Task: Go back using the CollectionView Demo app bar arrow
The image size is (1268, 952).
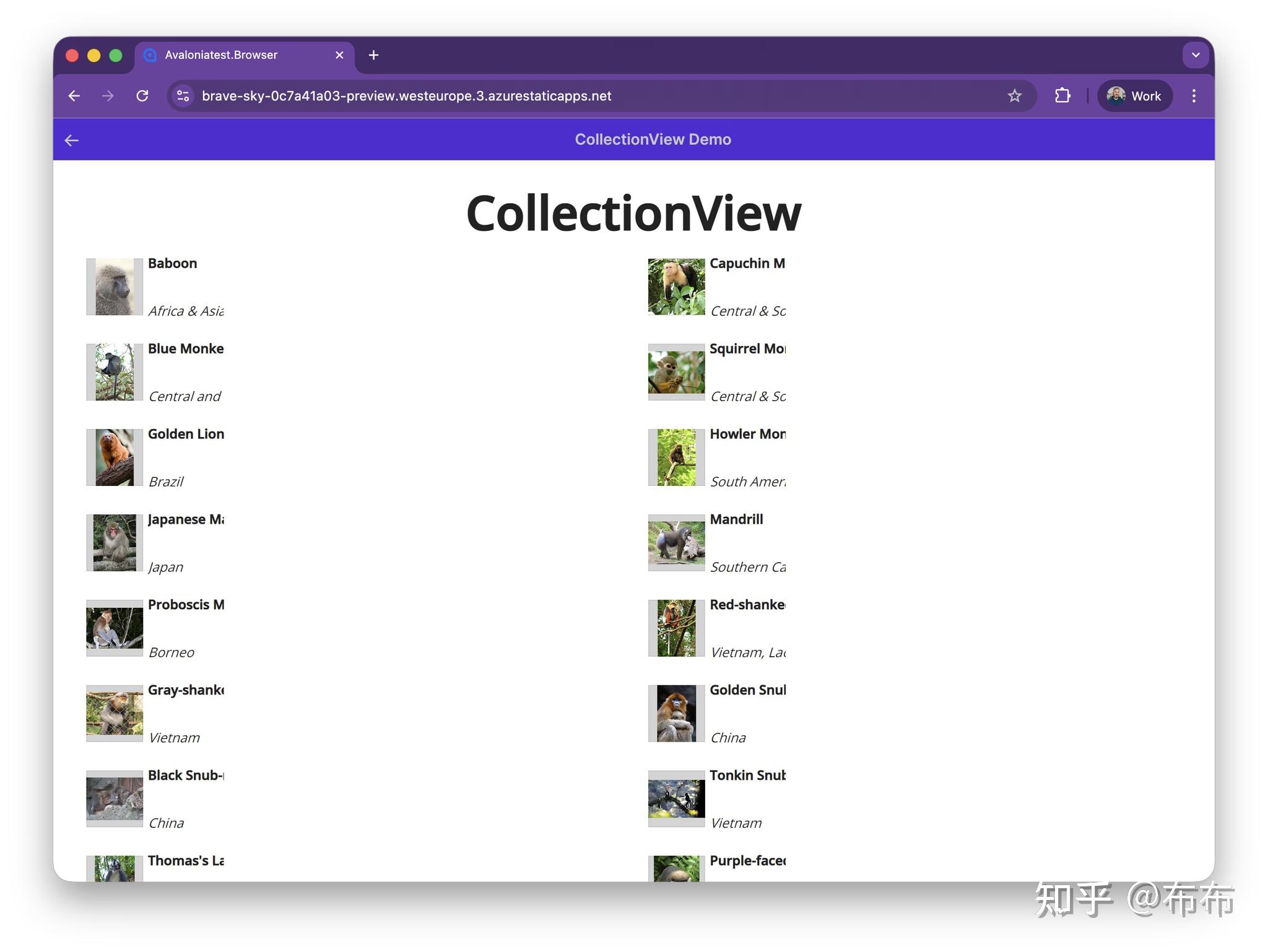Action: click(x=72, y=140)
